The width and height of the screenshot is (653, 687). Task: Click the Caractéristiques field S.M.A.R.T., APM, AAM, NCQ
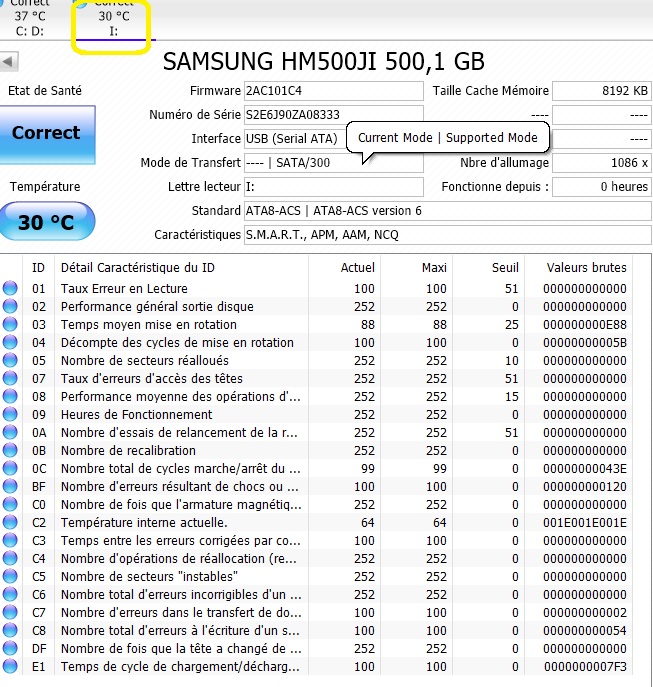[x=447, y=235]
